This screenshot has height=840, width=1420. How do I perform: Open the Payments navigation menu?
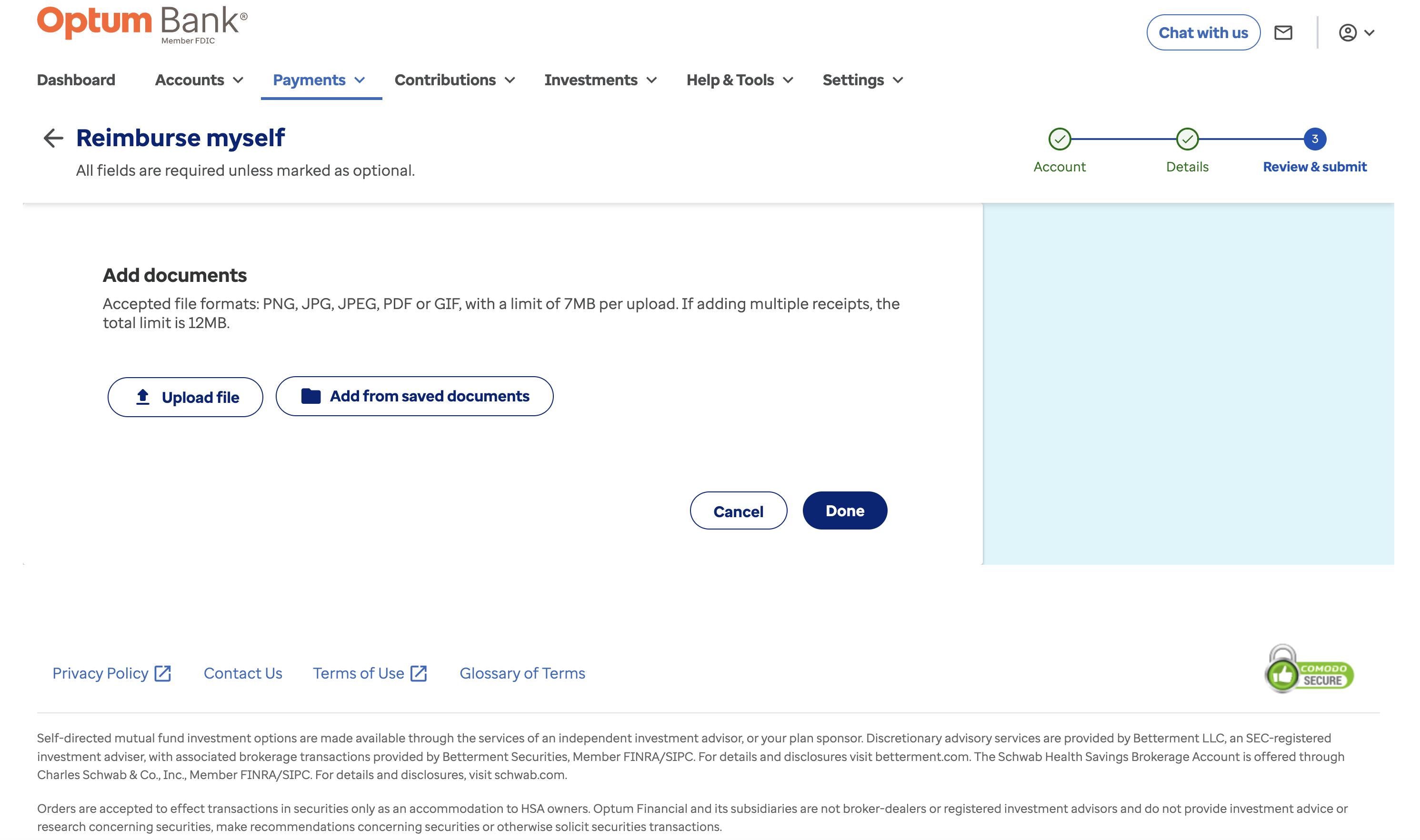(x=319, y=80)
